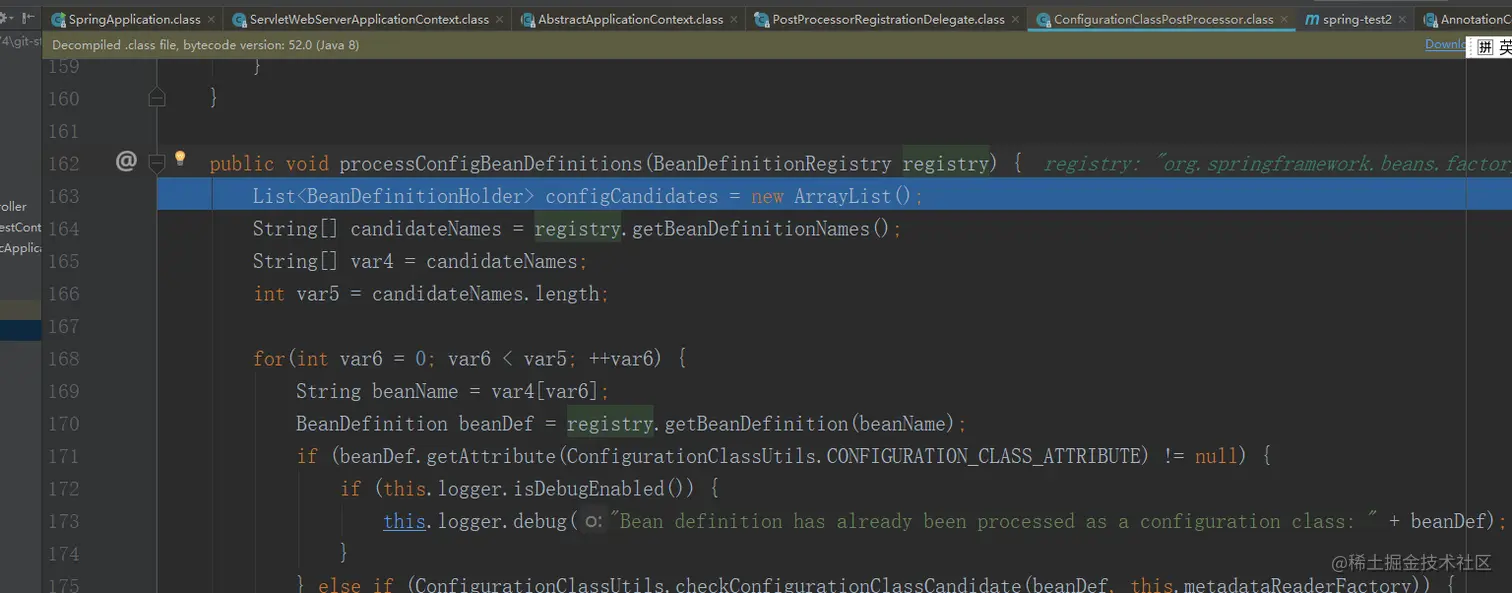
Task: Click line number 171 in the gutter
Action: [x=63, y=456]
